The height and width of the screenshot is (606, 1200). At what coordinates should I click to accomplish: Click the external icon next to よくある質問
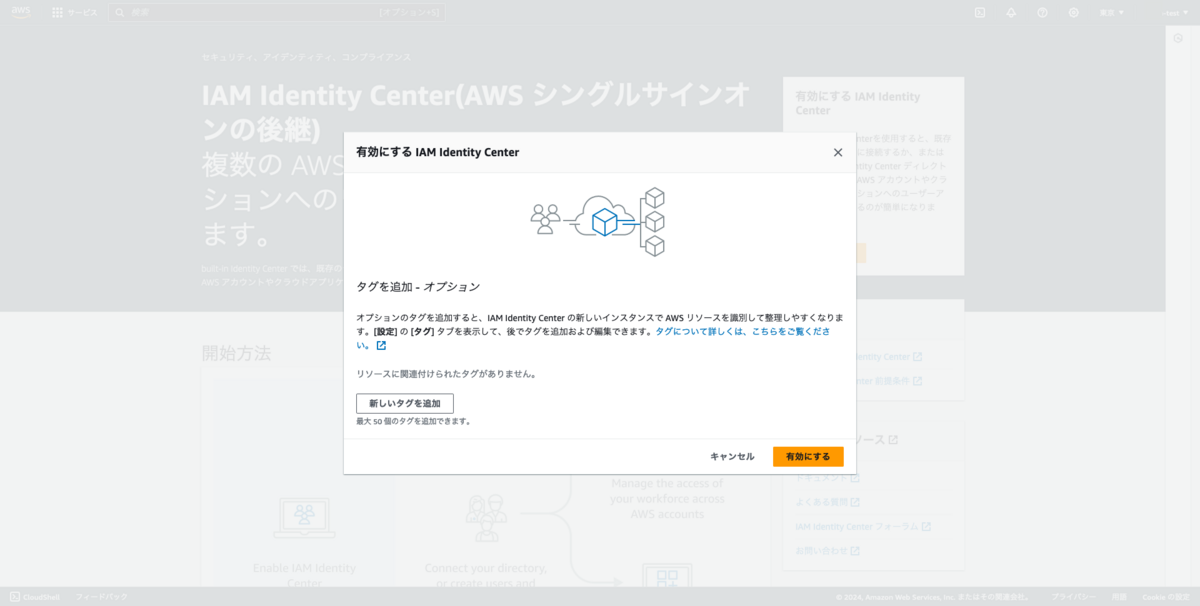tap(855, 501)
